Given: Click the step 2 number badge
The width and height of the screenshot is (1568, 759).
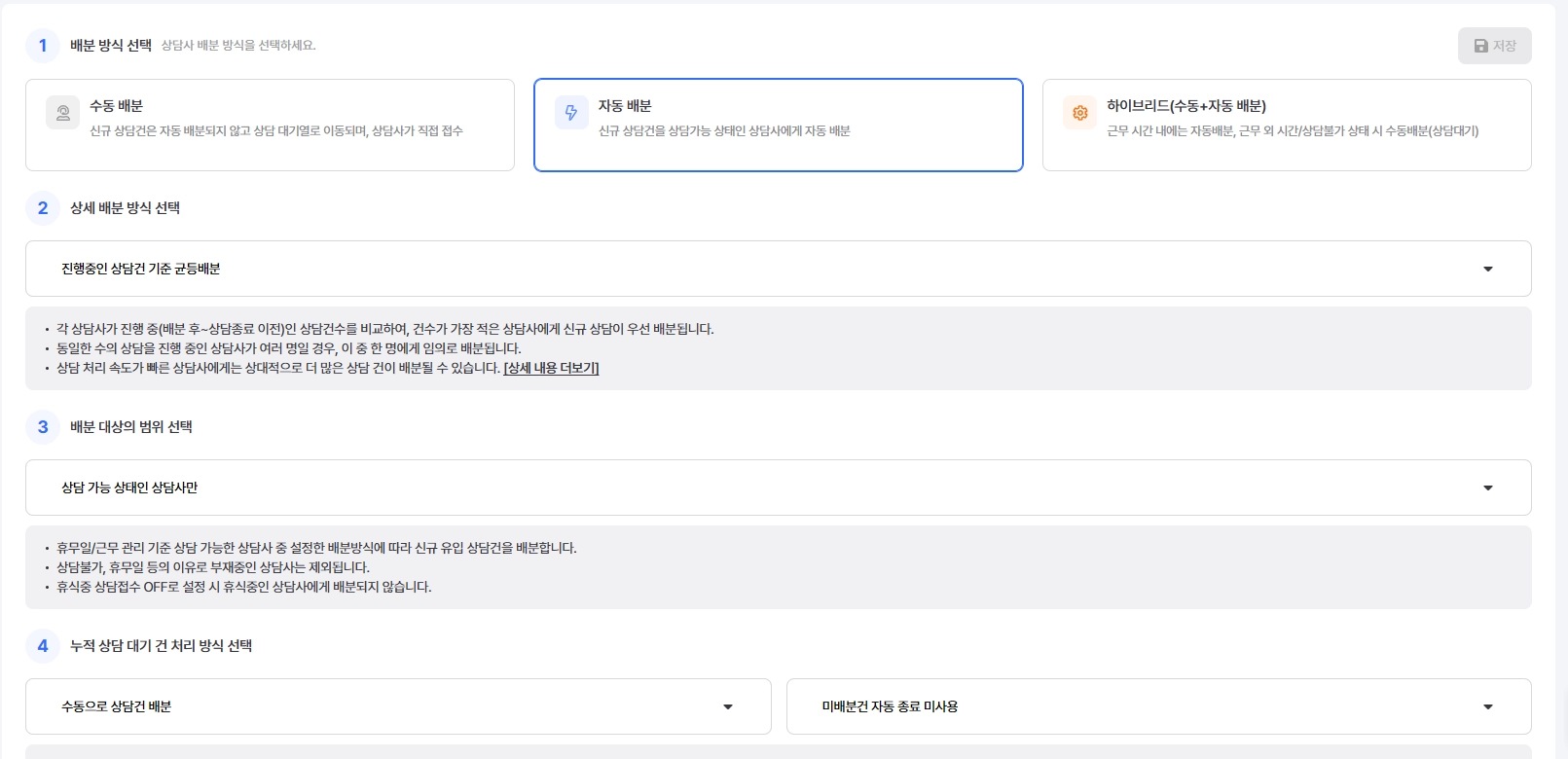Looking at the screenshot, I should [x=43, y=208].
